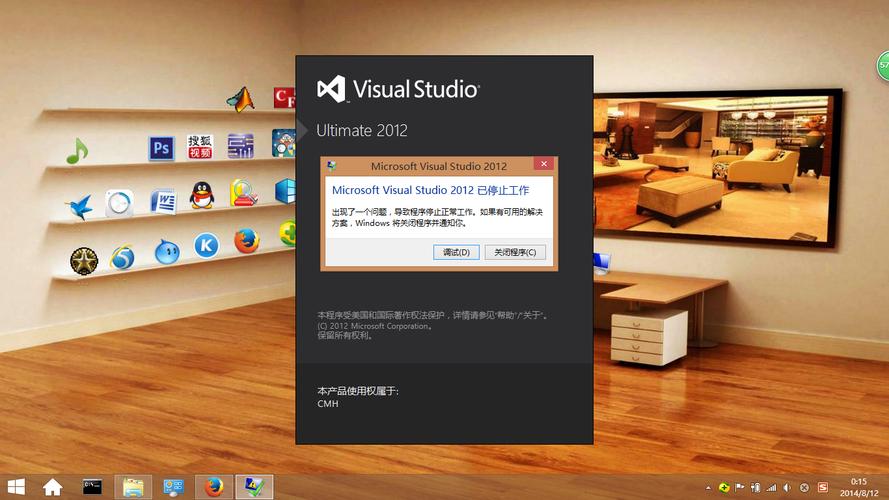This screenshot has width=889, height=500.
Task: Open the blue water-drop mascot desktop icon
Action: [x=167, y=252]
